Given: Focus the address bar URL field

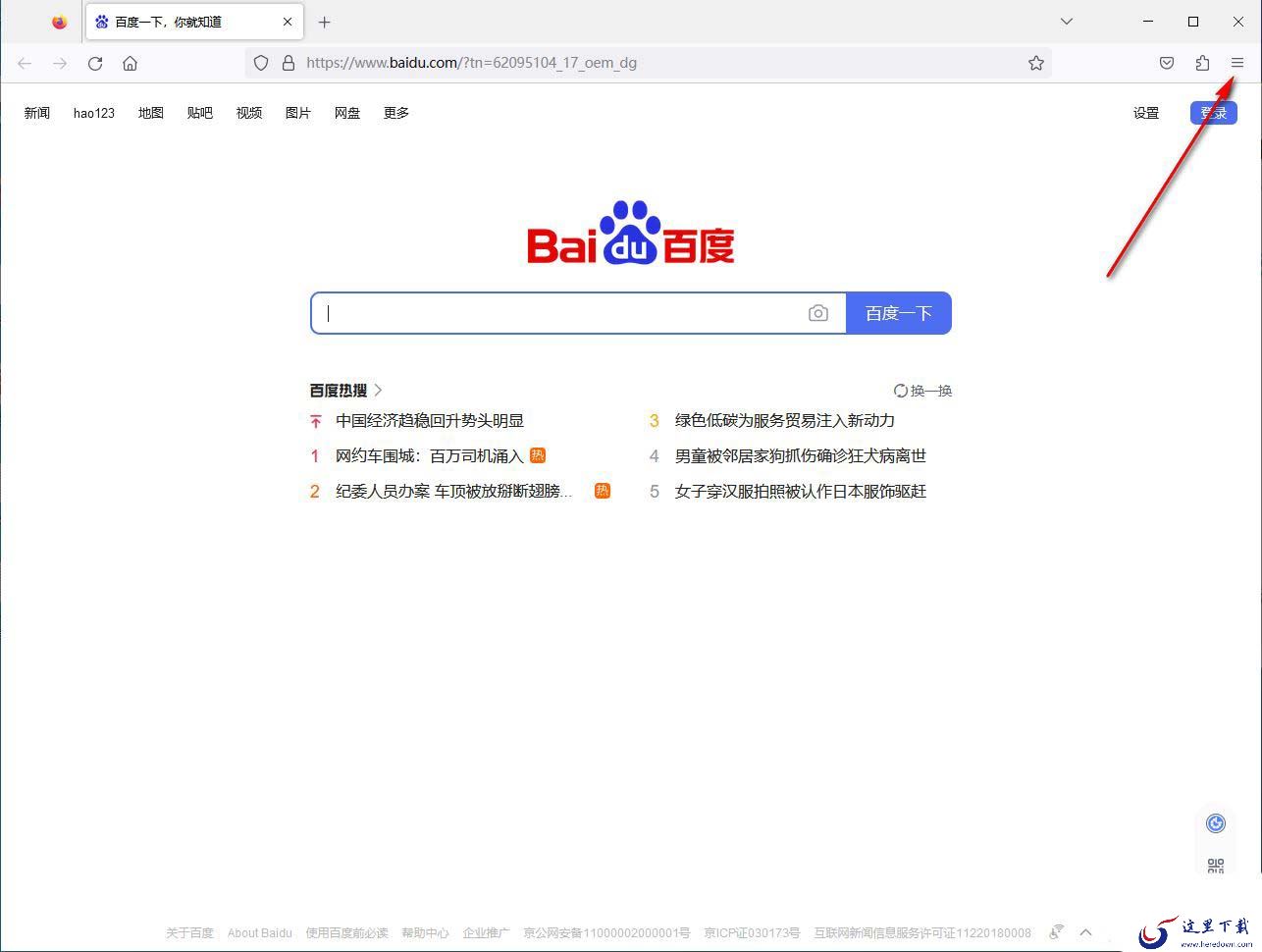Looking at the screenshot, I should [648, 63].
